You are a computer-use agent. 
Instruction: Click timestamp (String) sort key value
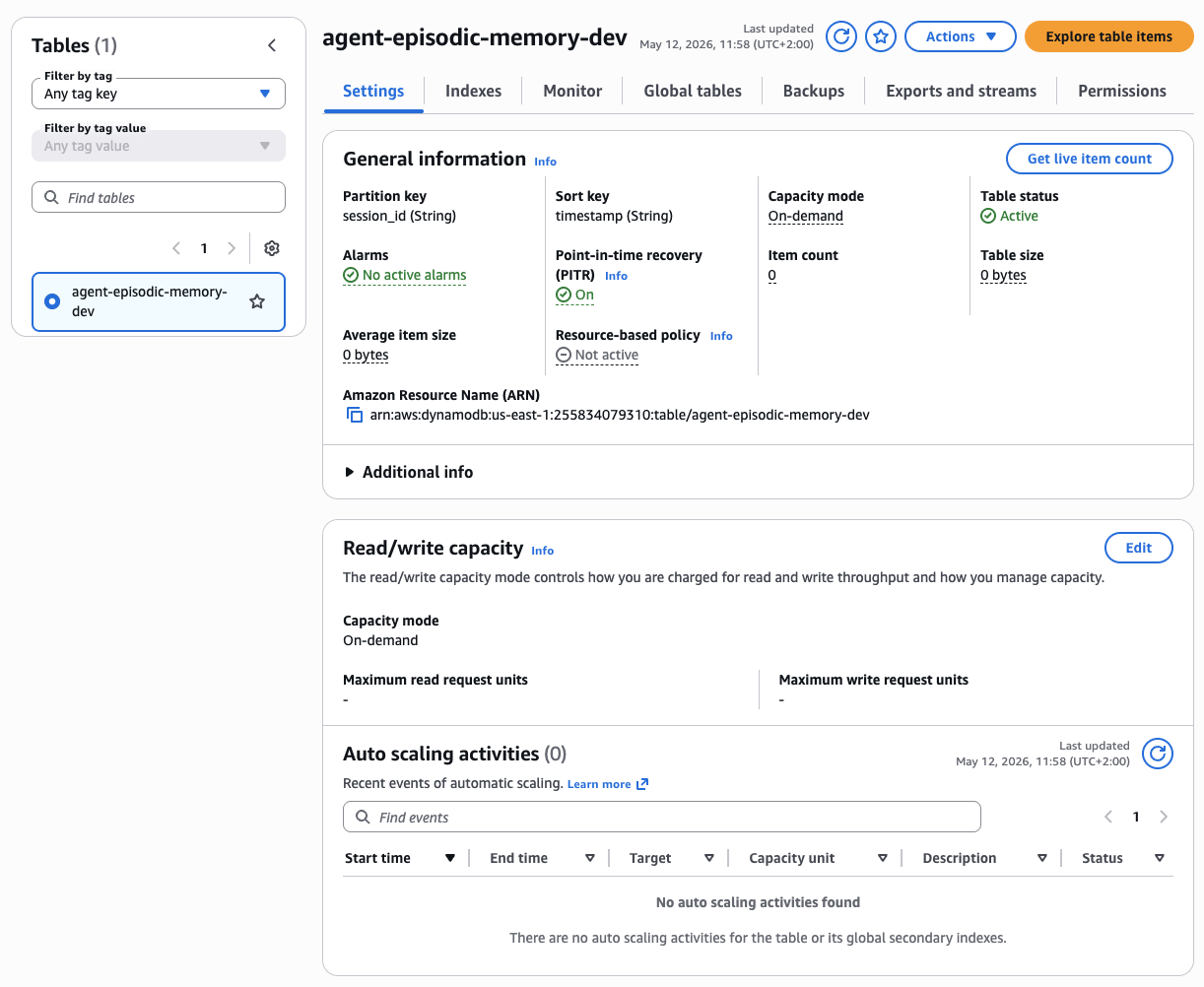click(614, 216)
